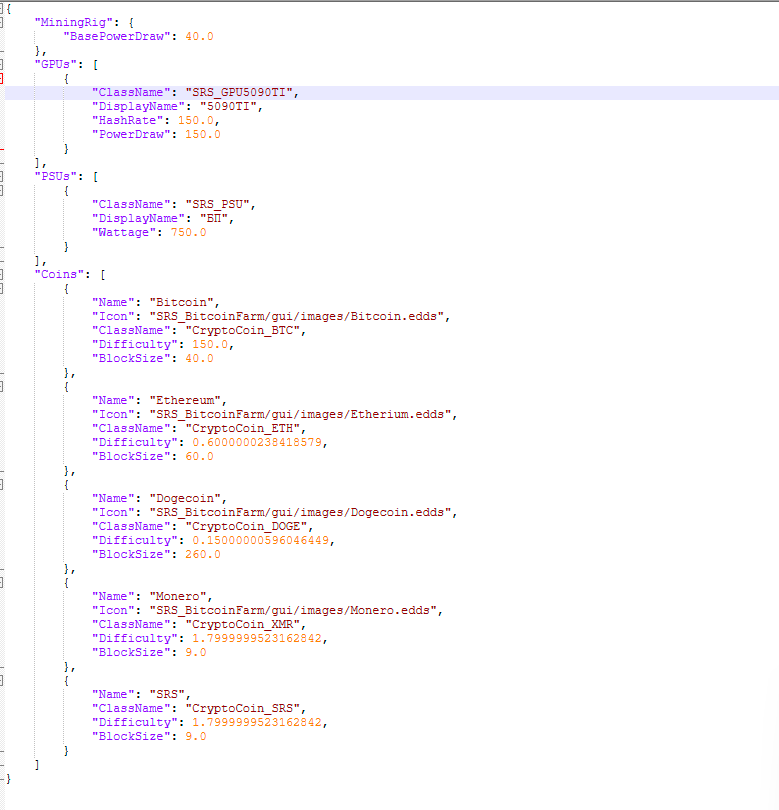This screenshot has width=779, height=810.
Task: Collapse the red fold marker of GPU object
Action: tap(1, 79)
